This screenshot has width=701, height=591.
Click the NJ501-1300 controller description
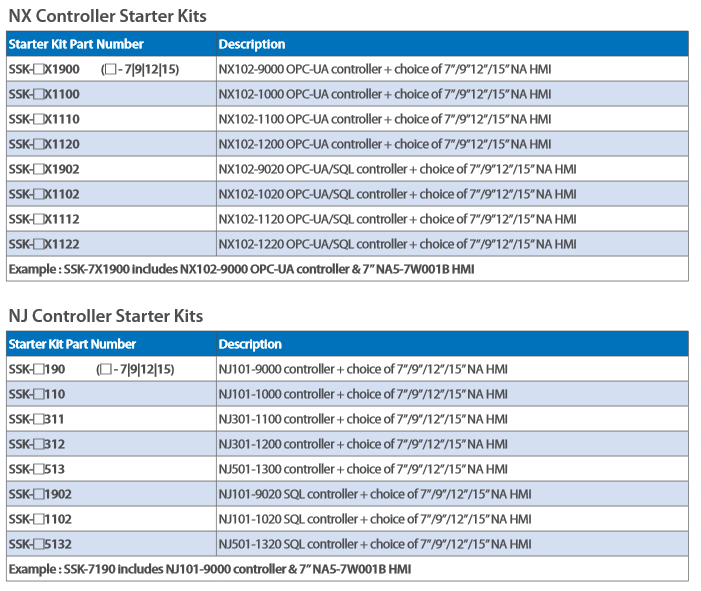coord(363,469)
